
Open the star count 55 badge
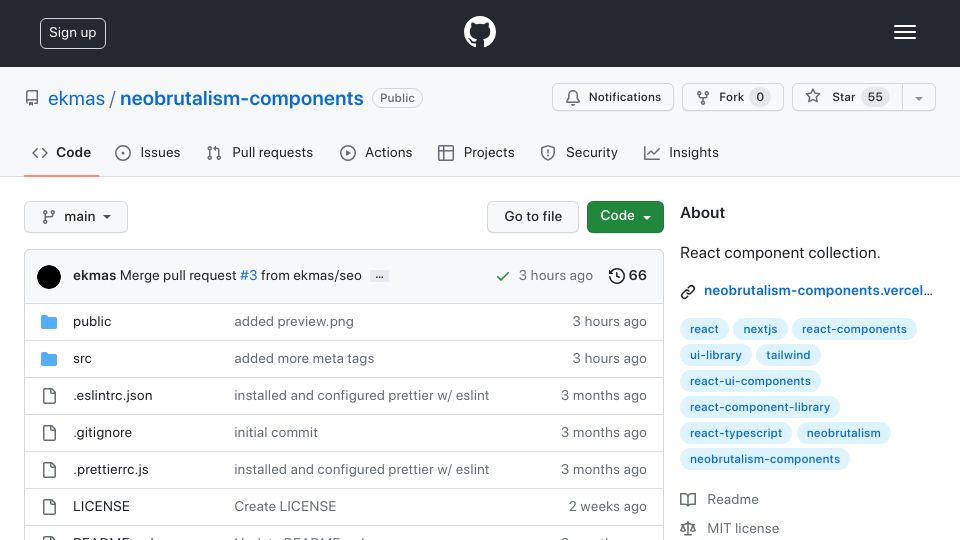pos(875,97)
